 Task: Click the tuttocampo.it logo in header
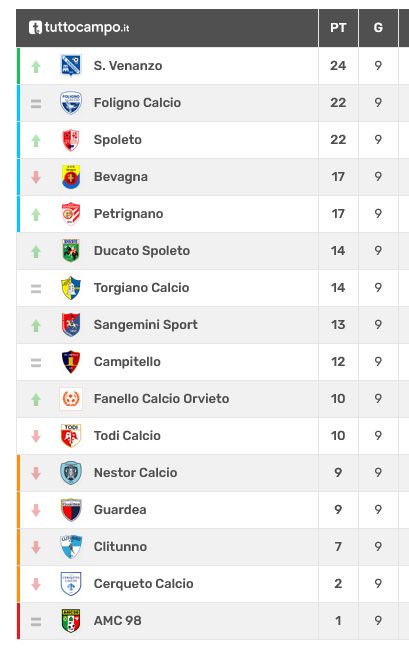pos(79,28)
